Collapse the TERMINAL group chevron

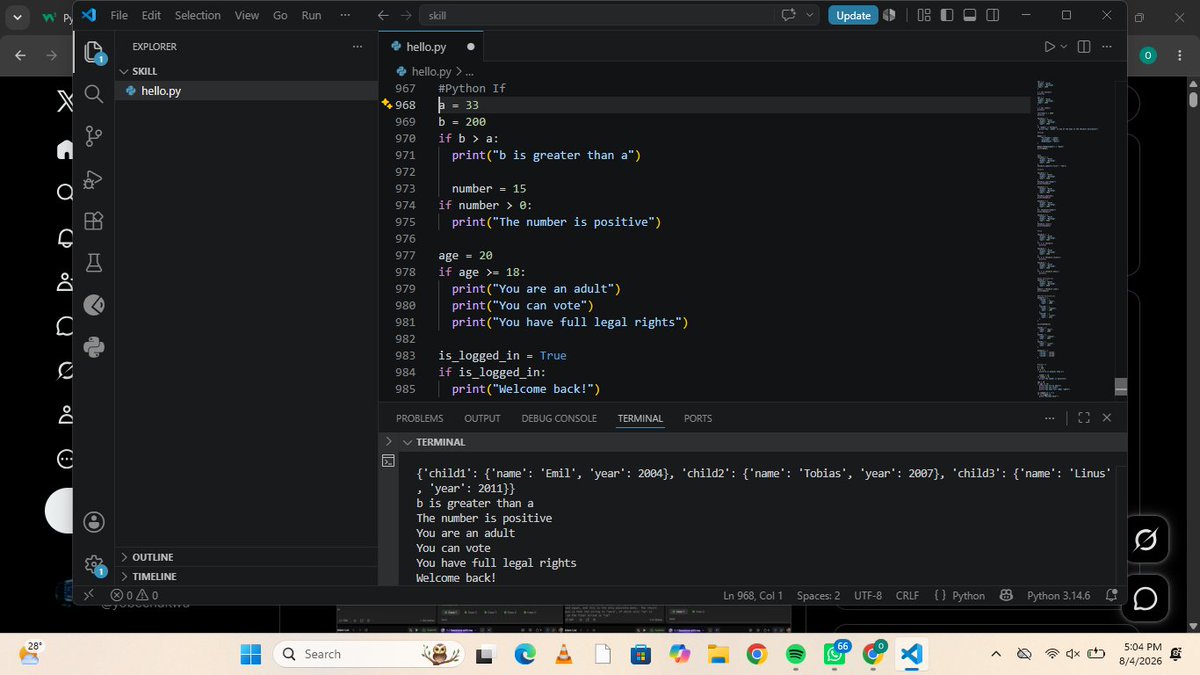pos(407,442)
